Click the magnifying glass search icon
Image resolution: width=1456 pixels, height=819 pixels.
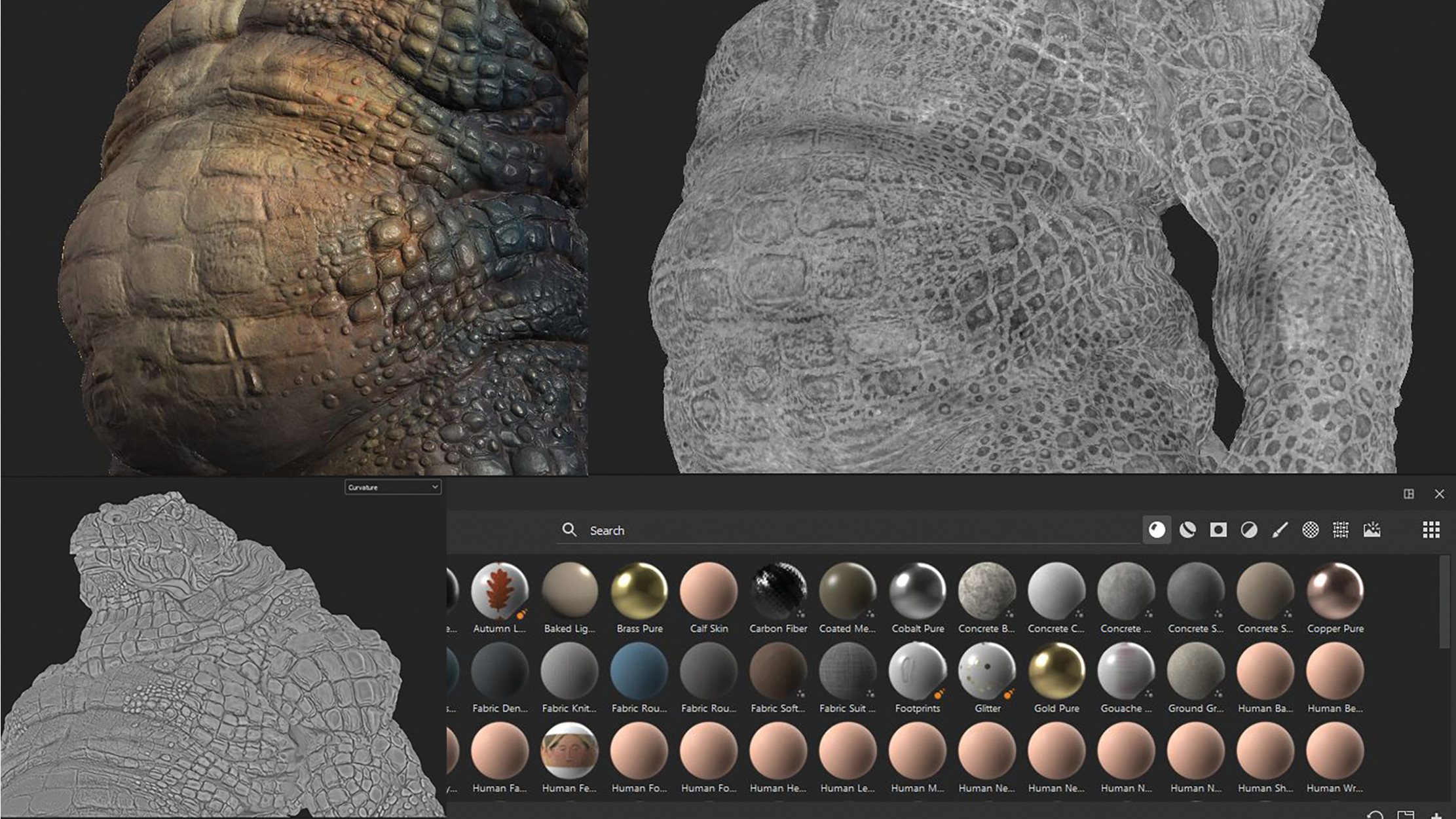coord(569,530)
